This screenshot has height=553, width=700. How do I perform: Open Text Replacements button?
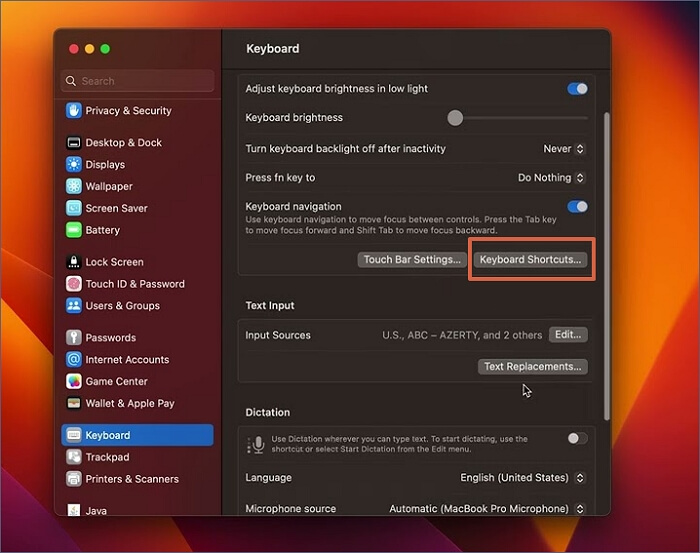pyautogui.click(x=533, y=366)
